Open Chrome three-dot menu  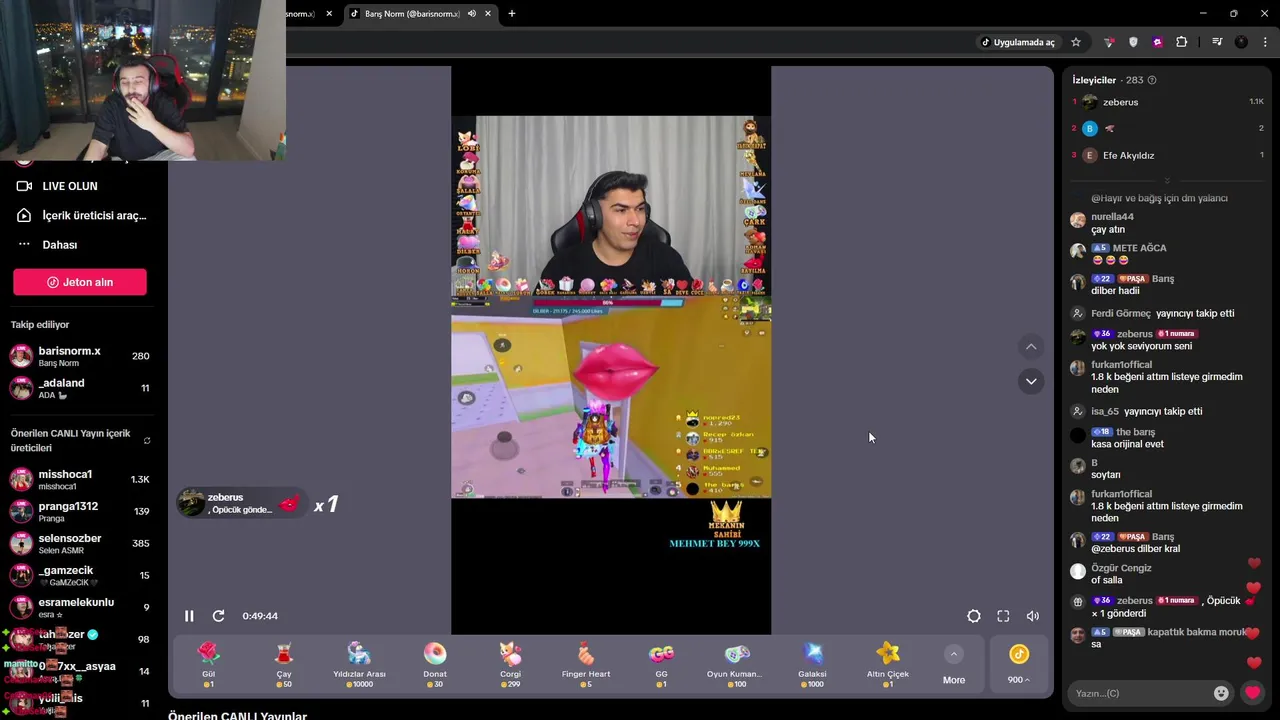(1265, 42)
